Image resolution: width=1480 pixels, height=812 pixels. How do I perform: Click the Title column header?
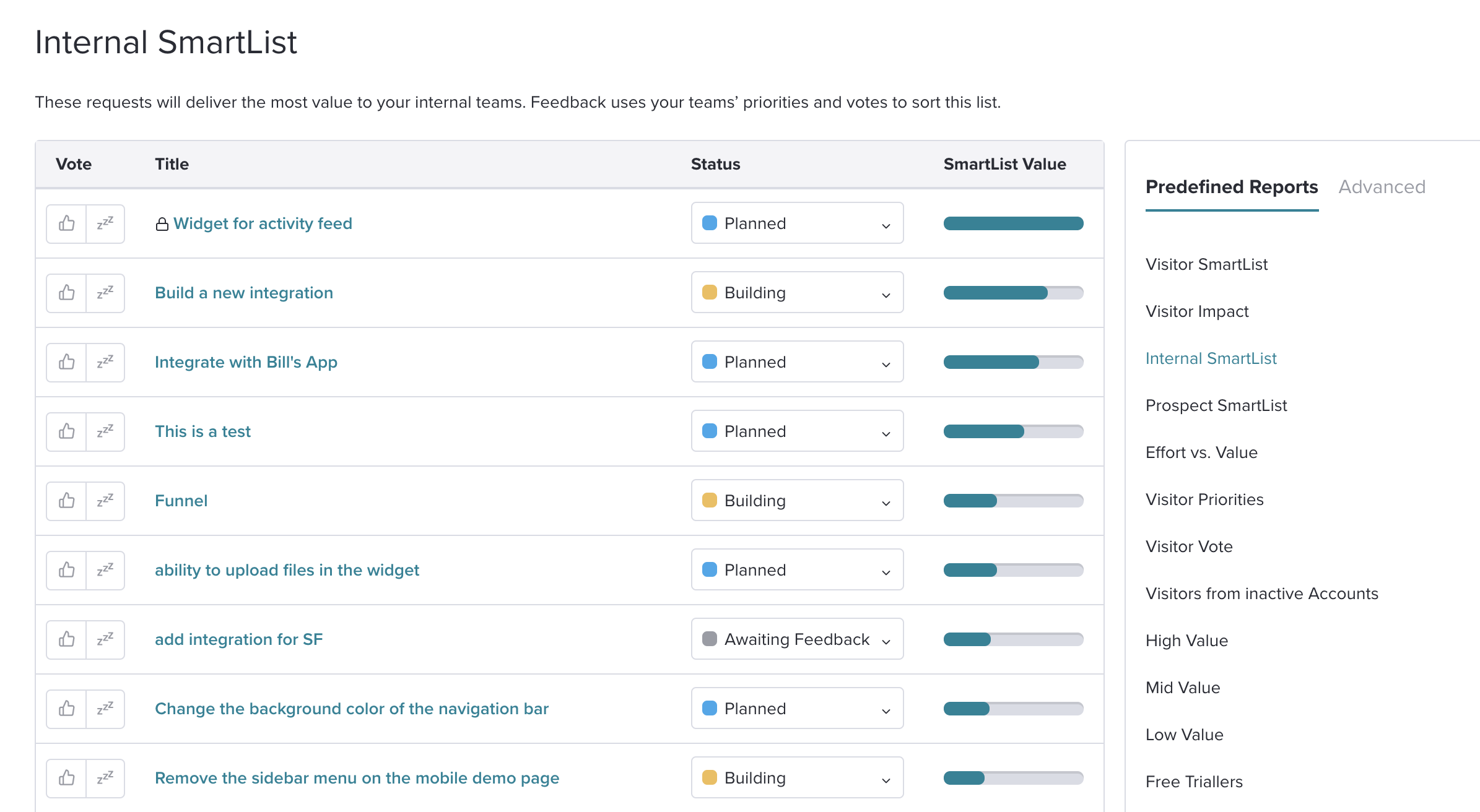pos(172,164)
